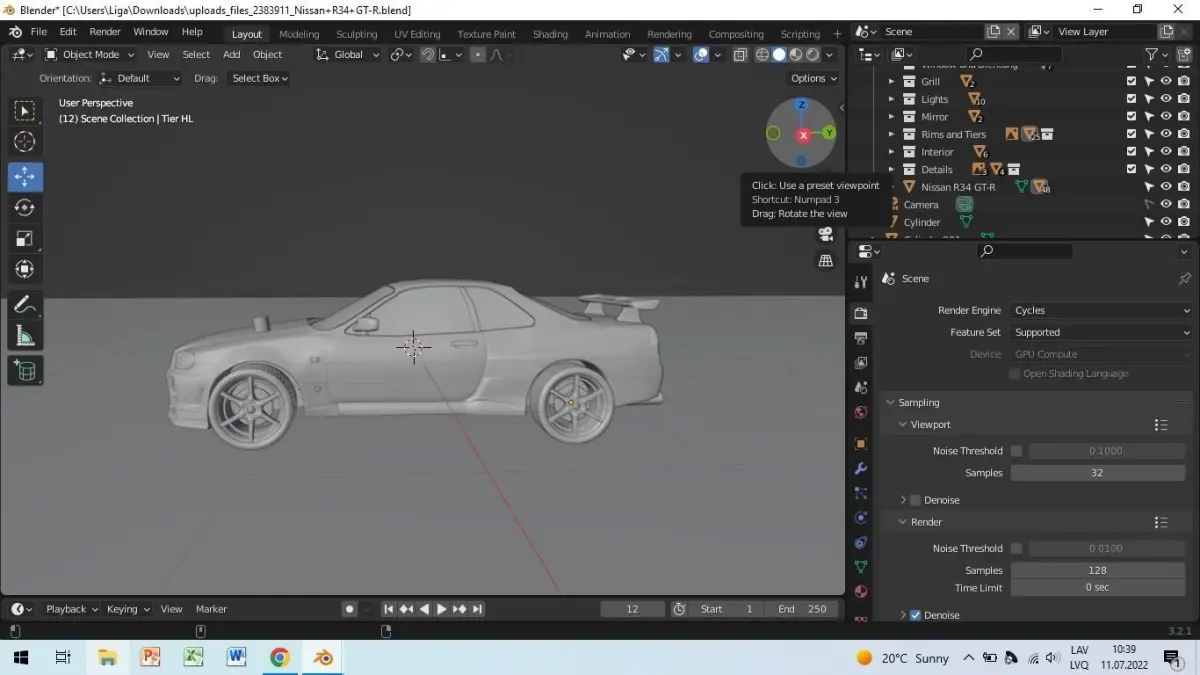The width and height of the screenshot is (1200, 675).
Task: Open Render Engine Cycles dropdown
Action: (1101, 311)
